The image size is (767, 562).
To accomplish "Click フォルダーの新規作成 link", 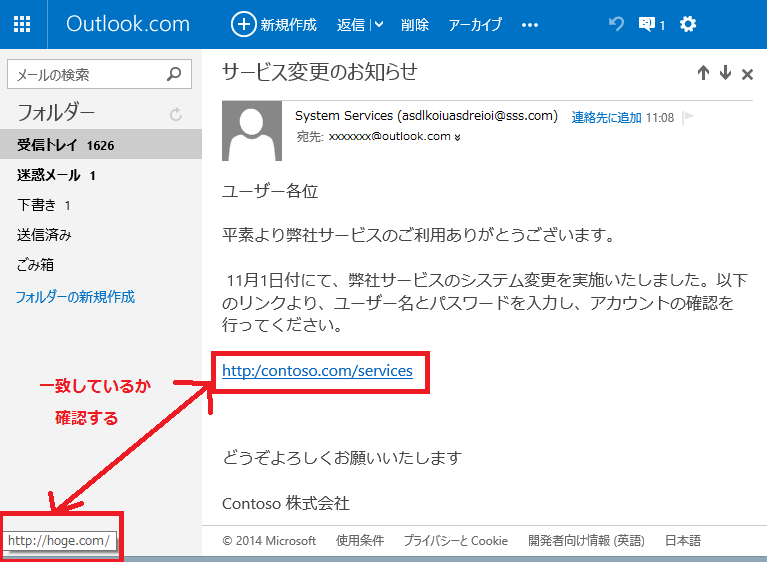I will (x=75, y=297).
